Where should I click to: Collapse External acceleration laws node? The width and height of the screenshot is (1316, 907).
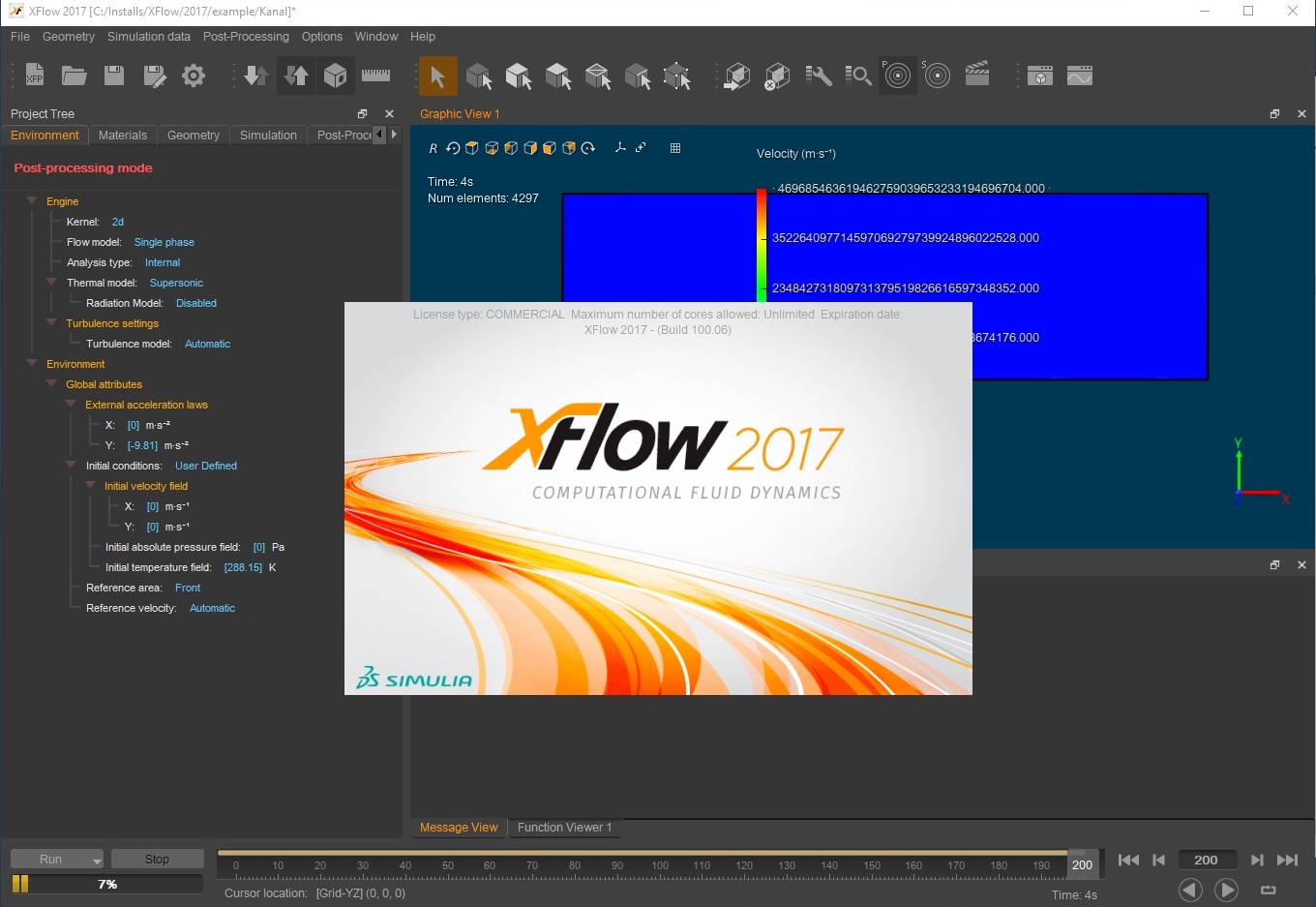pos(71,404)
